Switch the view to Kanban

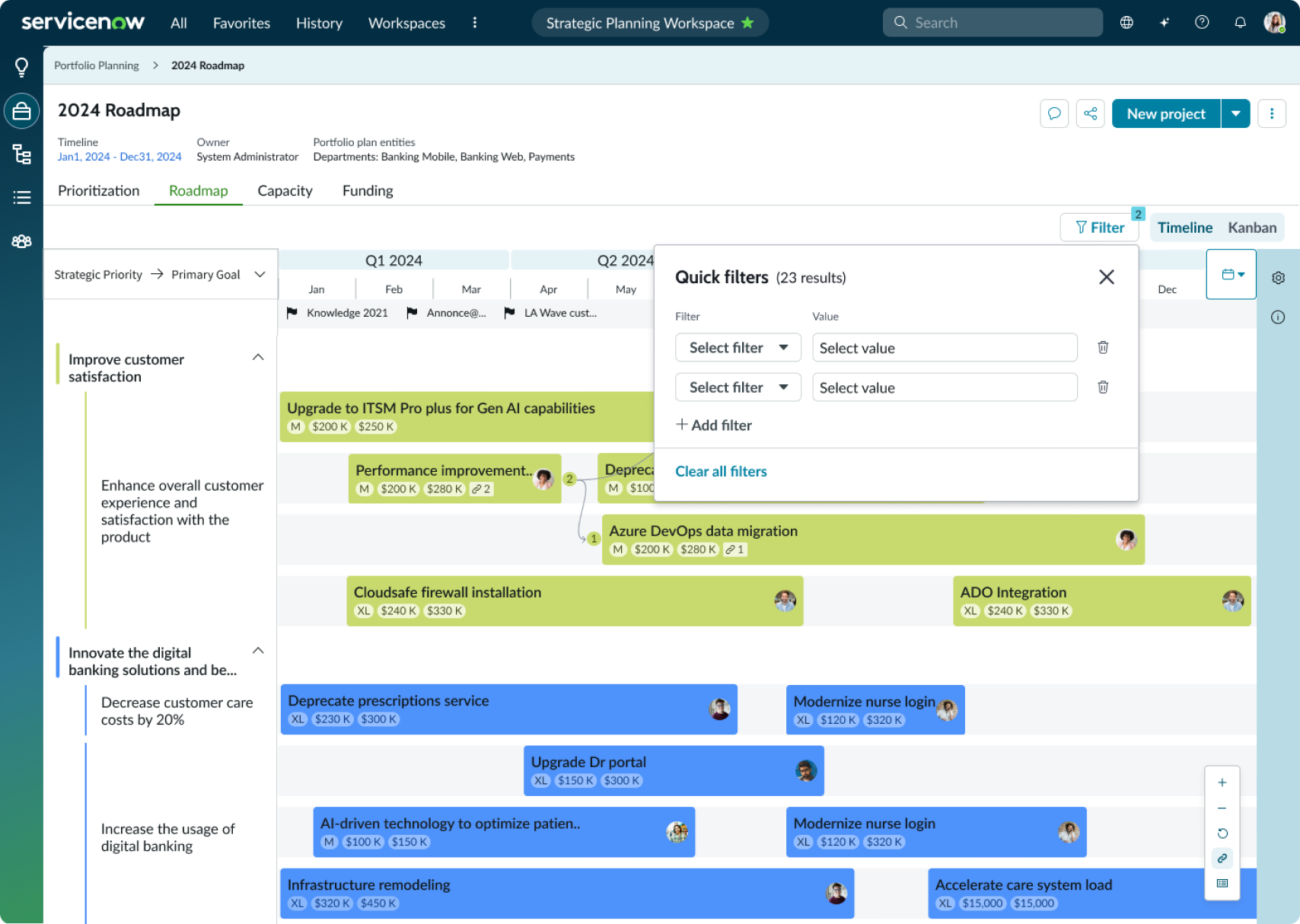[x=1252, y=227]
